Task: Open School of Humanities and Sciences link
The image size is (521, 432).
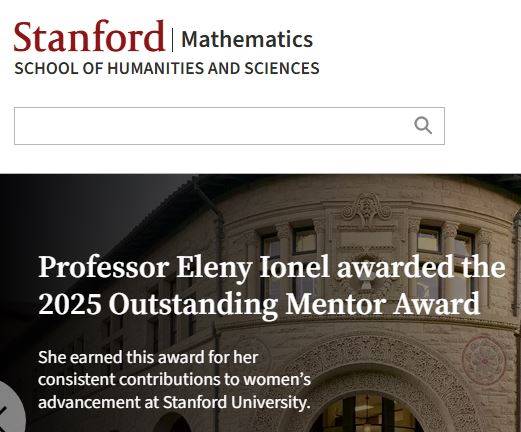Action: [x=167, y=68]
